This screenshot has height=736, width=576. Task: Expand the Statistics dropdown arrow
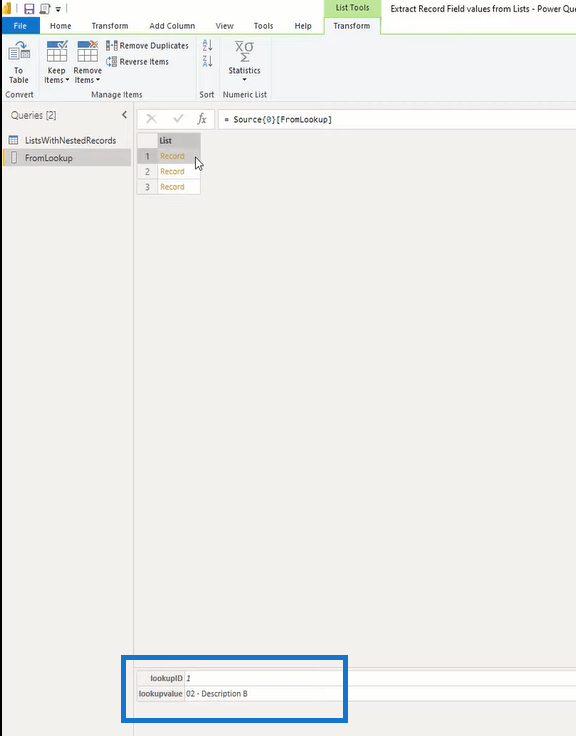(244, 79)
